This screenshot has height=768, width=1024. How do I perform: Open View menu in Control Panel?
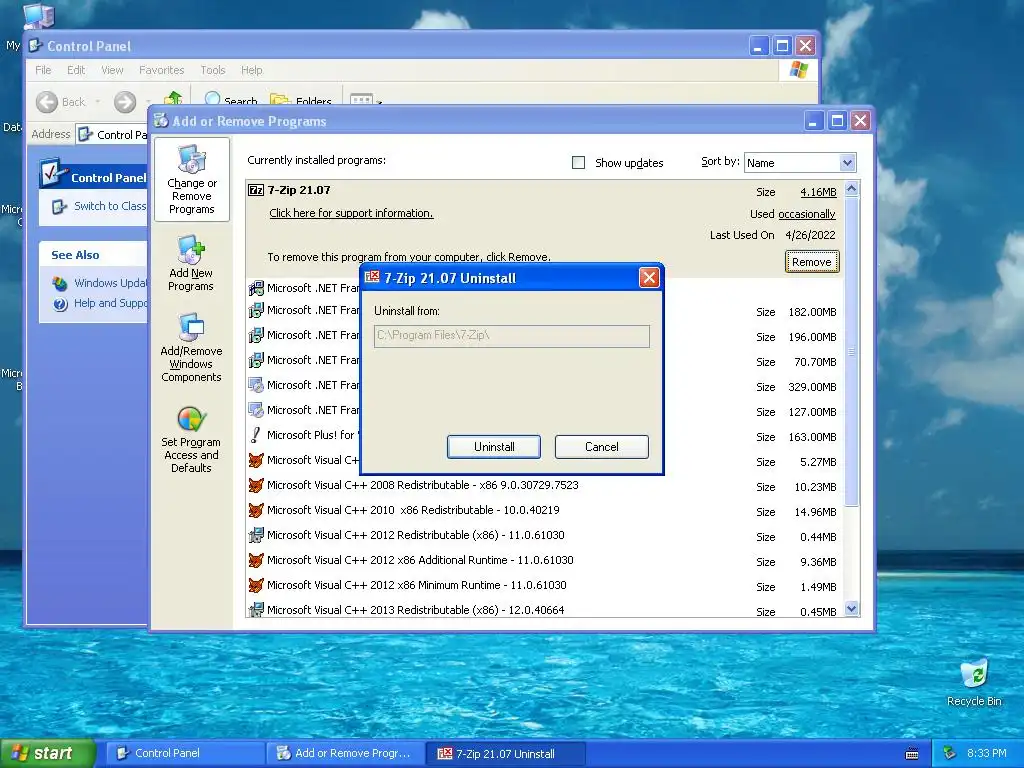[x=112, y=70]
